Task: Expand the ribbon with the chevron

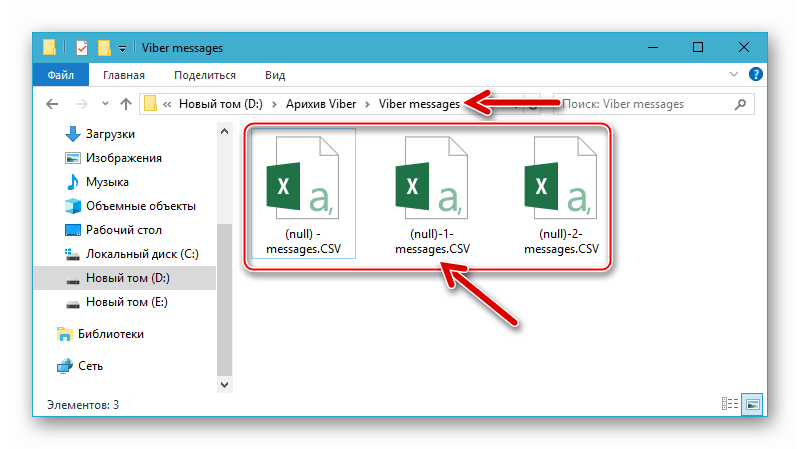Action: click(x=734, y=74)
